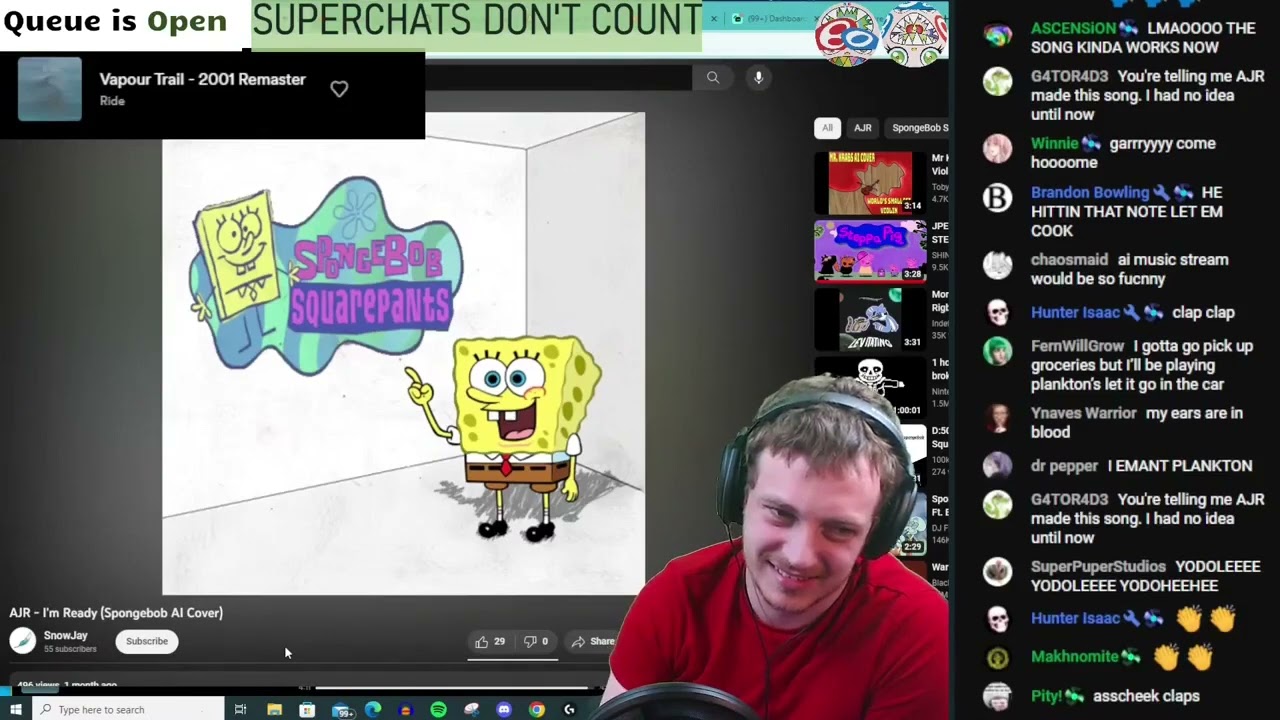
Task: Click the Share arrow under the video
Action: pos(593,641)
